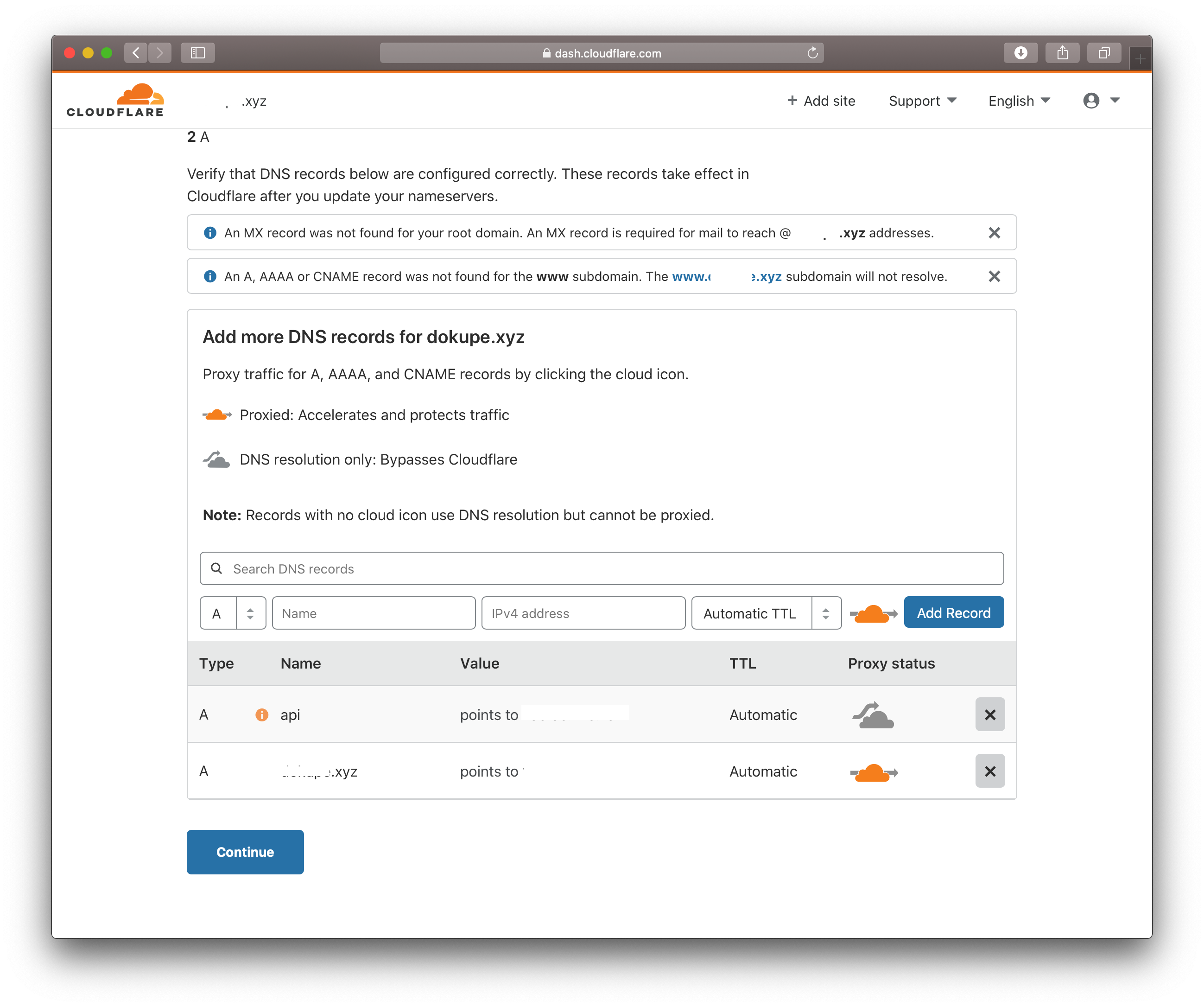
Task: Expand the English language menu
Action: [1020, 101]
